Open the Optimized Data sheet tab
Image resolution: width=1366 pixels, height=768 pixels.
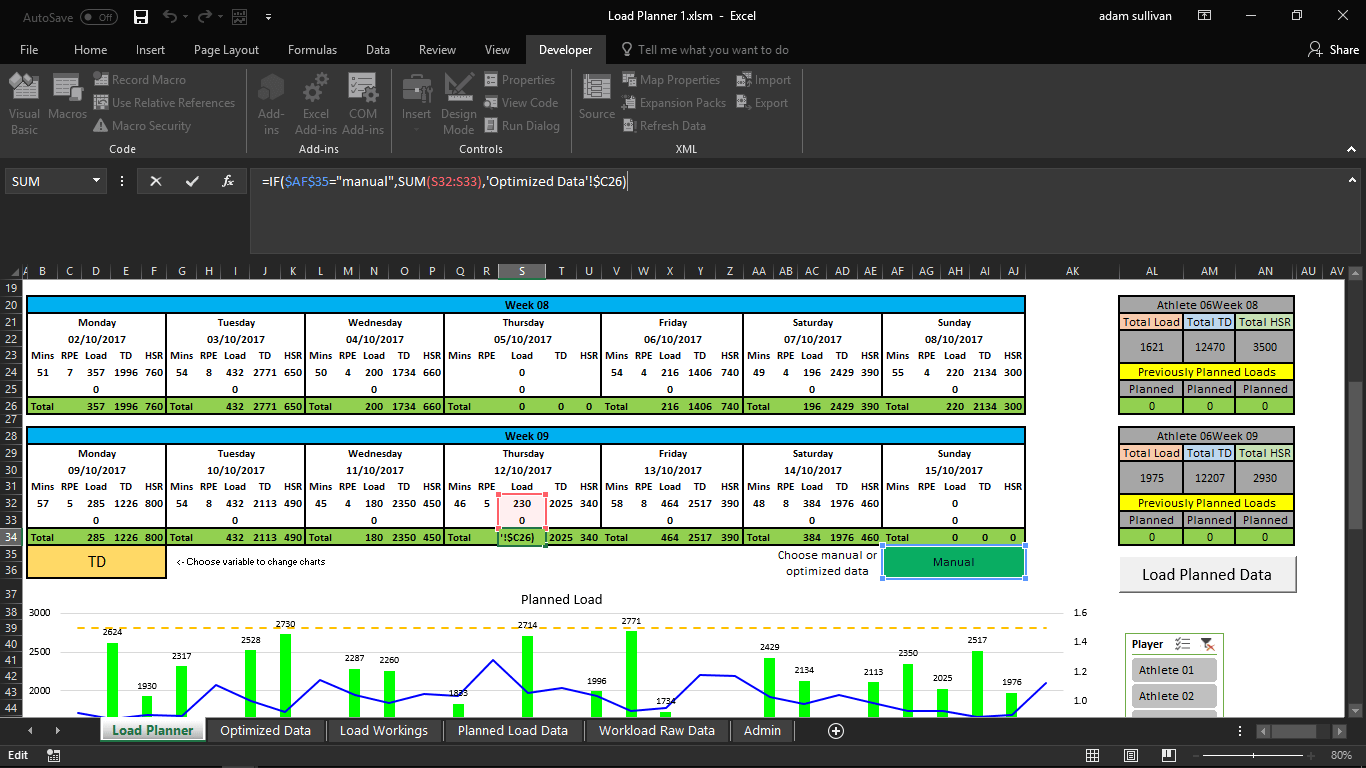(265, 731)
